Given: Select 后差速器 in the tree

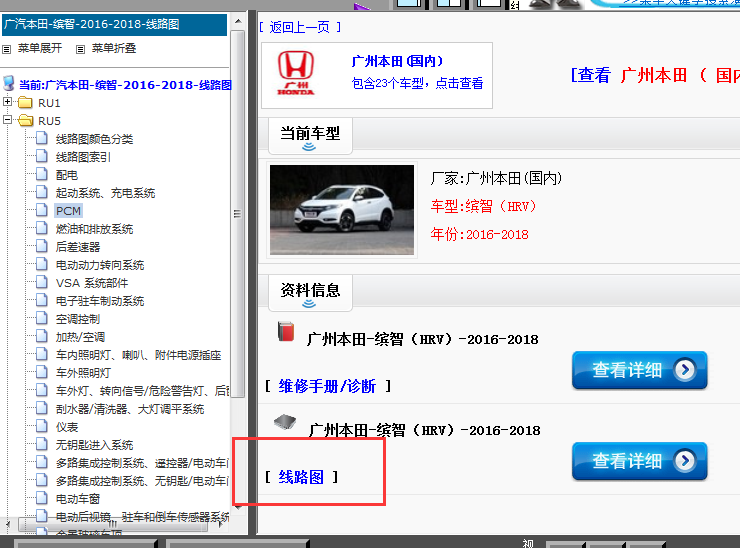Looking at the screenshot, I should tap(78, 247).
